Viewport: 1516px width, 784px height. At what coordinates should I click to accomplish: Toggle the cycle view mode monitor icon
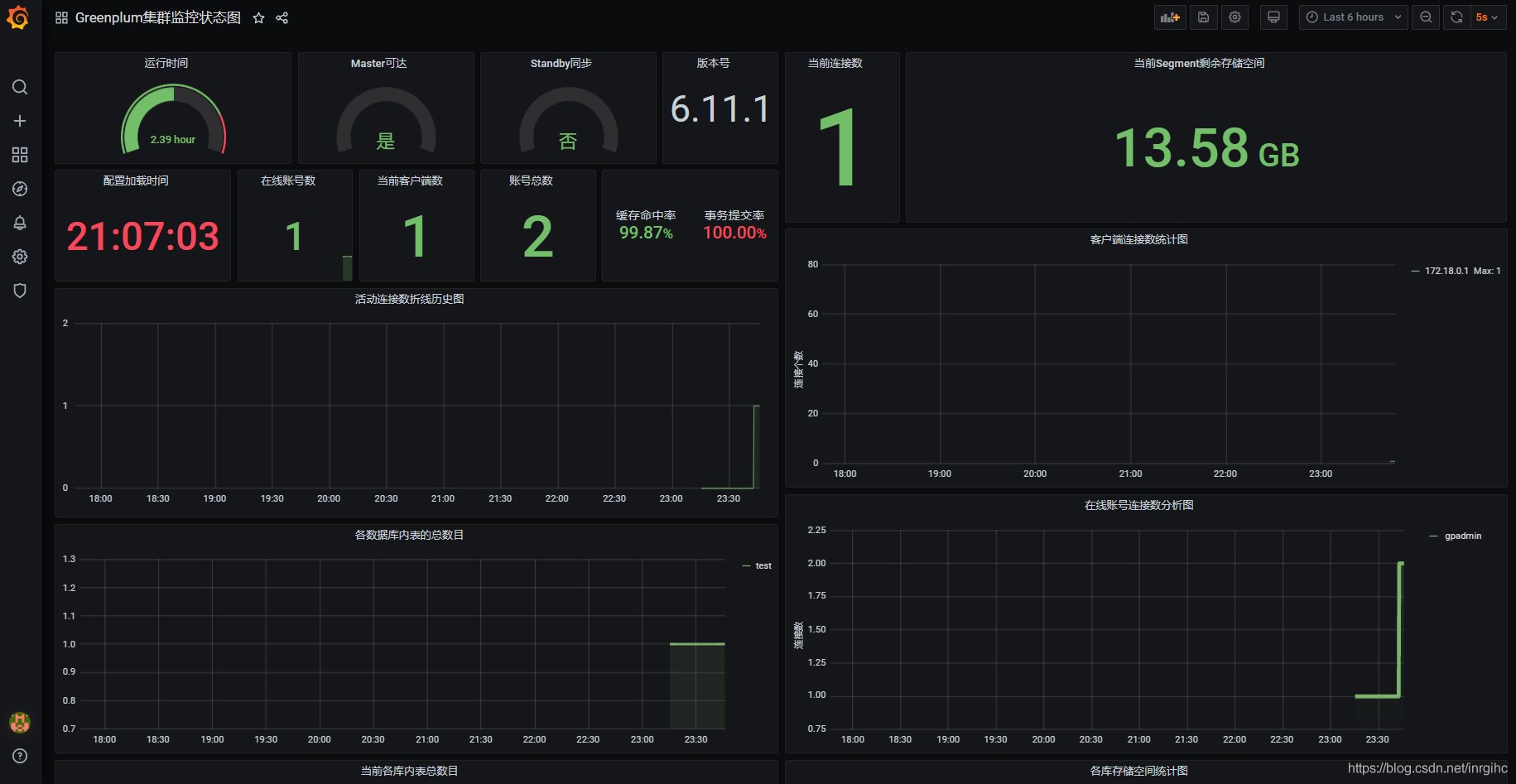pos(1273,17)
